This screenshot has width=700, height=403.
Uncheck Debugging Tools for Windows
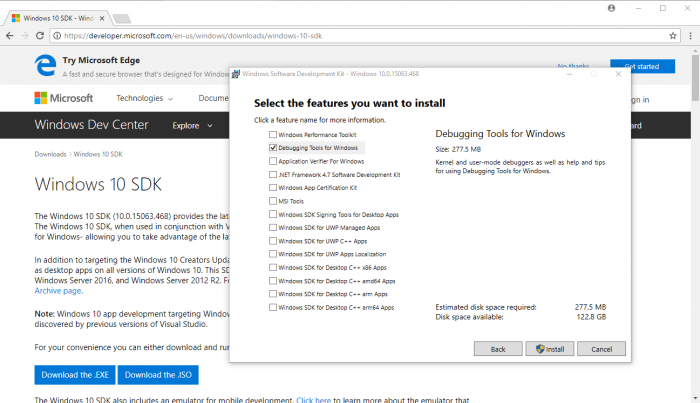pyautogui.click(x=273, y=148)
